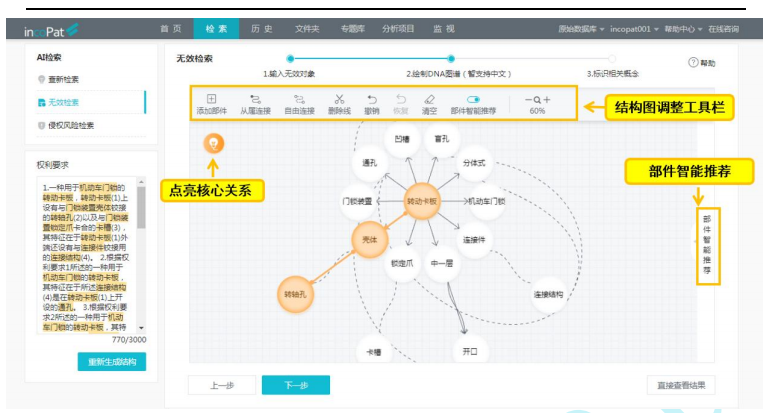Click the Redo (恢复) arrow
767x413 pixels.
401,105
